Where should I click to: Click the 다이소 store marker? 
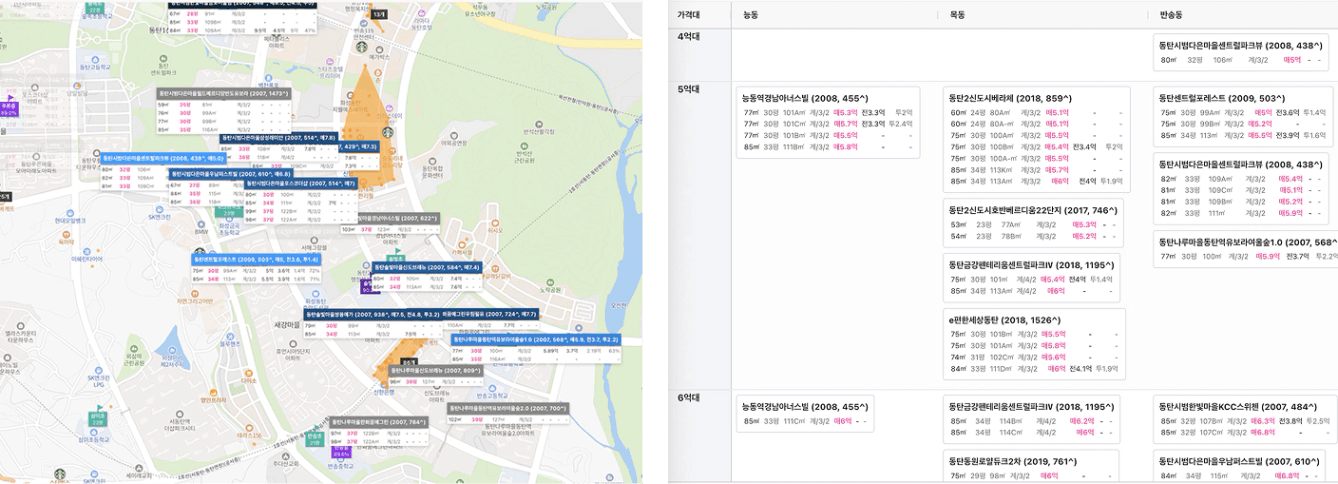point(248,372)
